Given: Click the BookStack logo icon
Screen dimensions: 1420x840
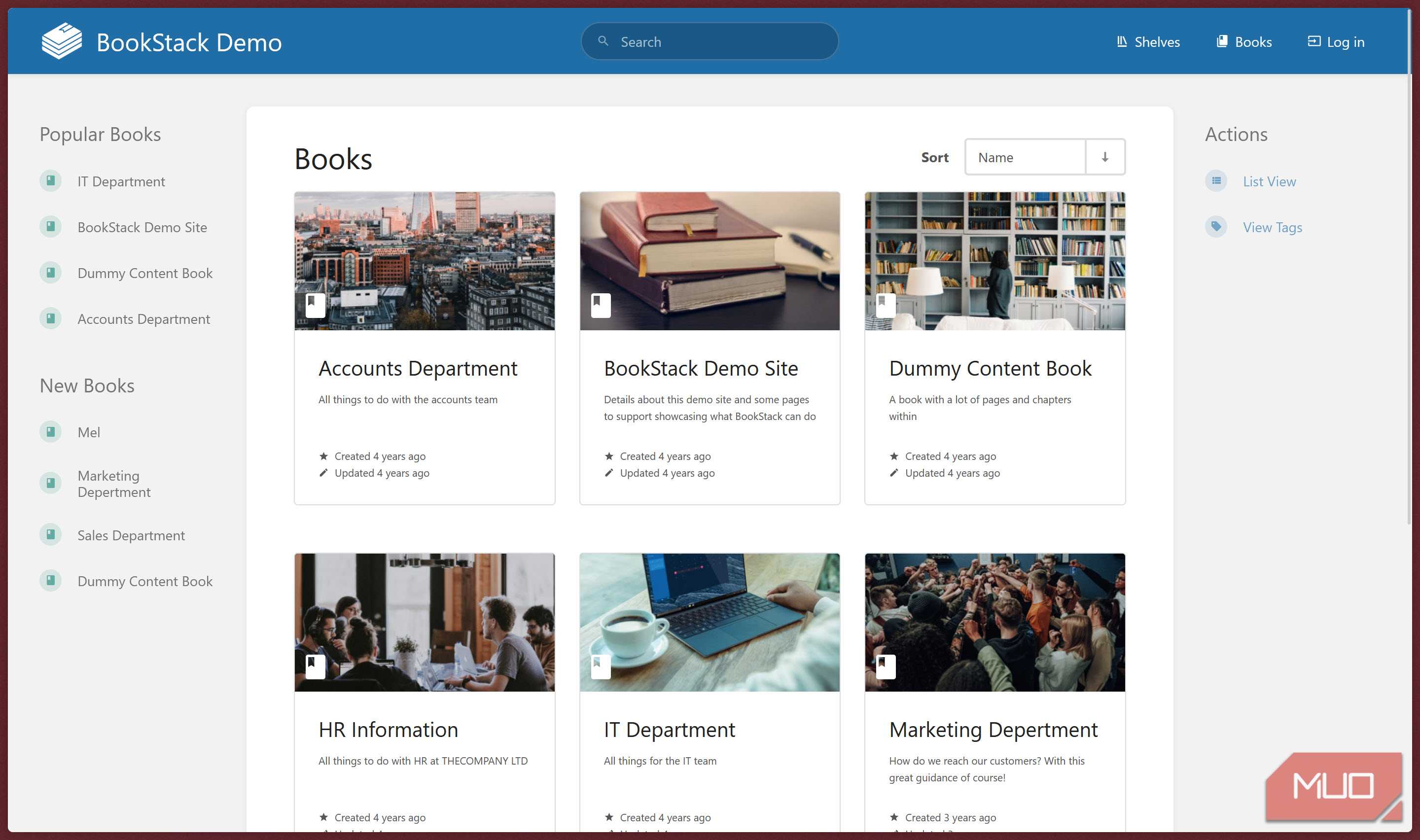Looking at the screenshot, I should click(62, 41).
